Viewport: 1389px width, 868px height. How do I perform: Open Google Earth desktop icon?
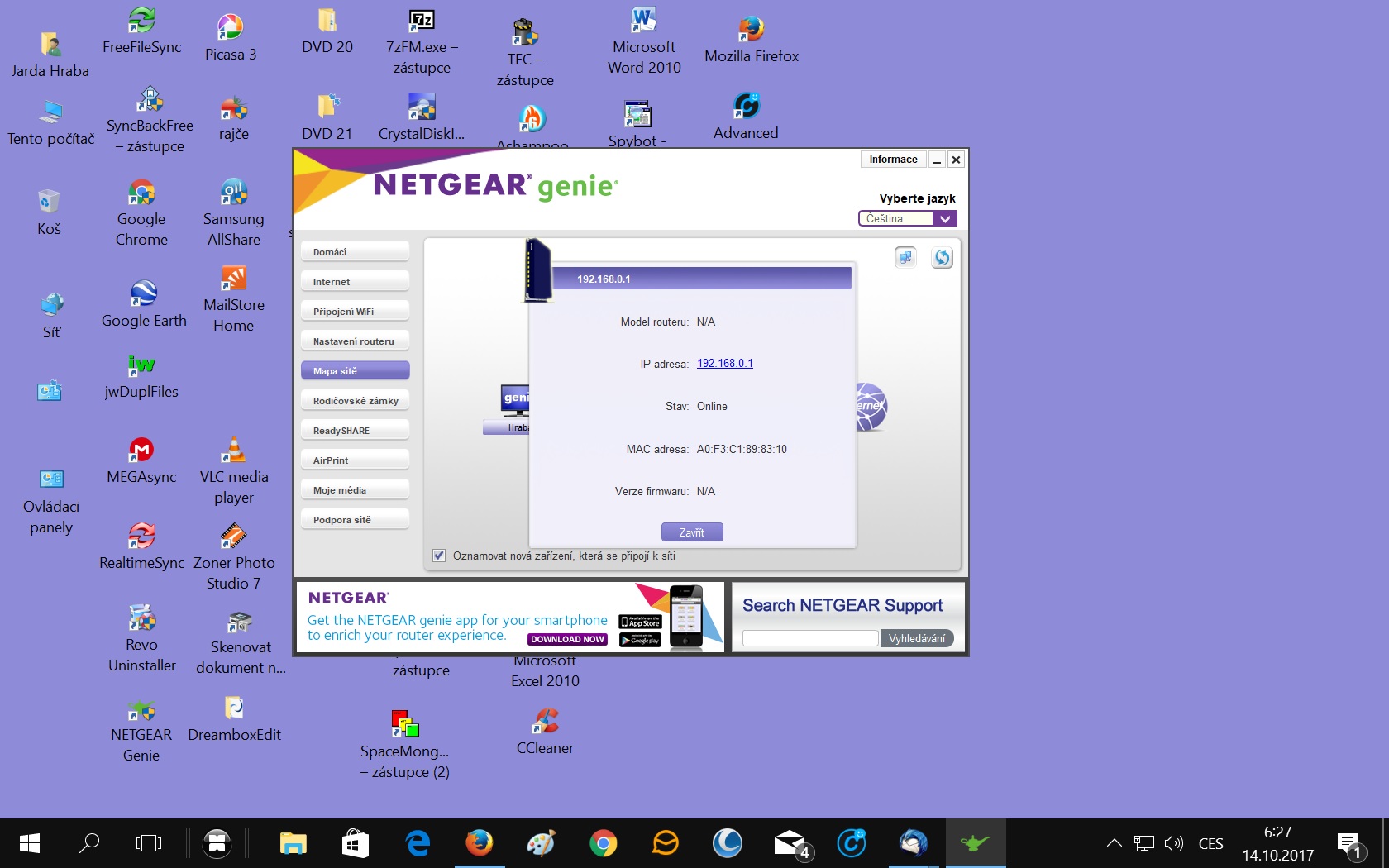[143, 294]
